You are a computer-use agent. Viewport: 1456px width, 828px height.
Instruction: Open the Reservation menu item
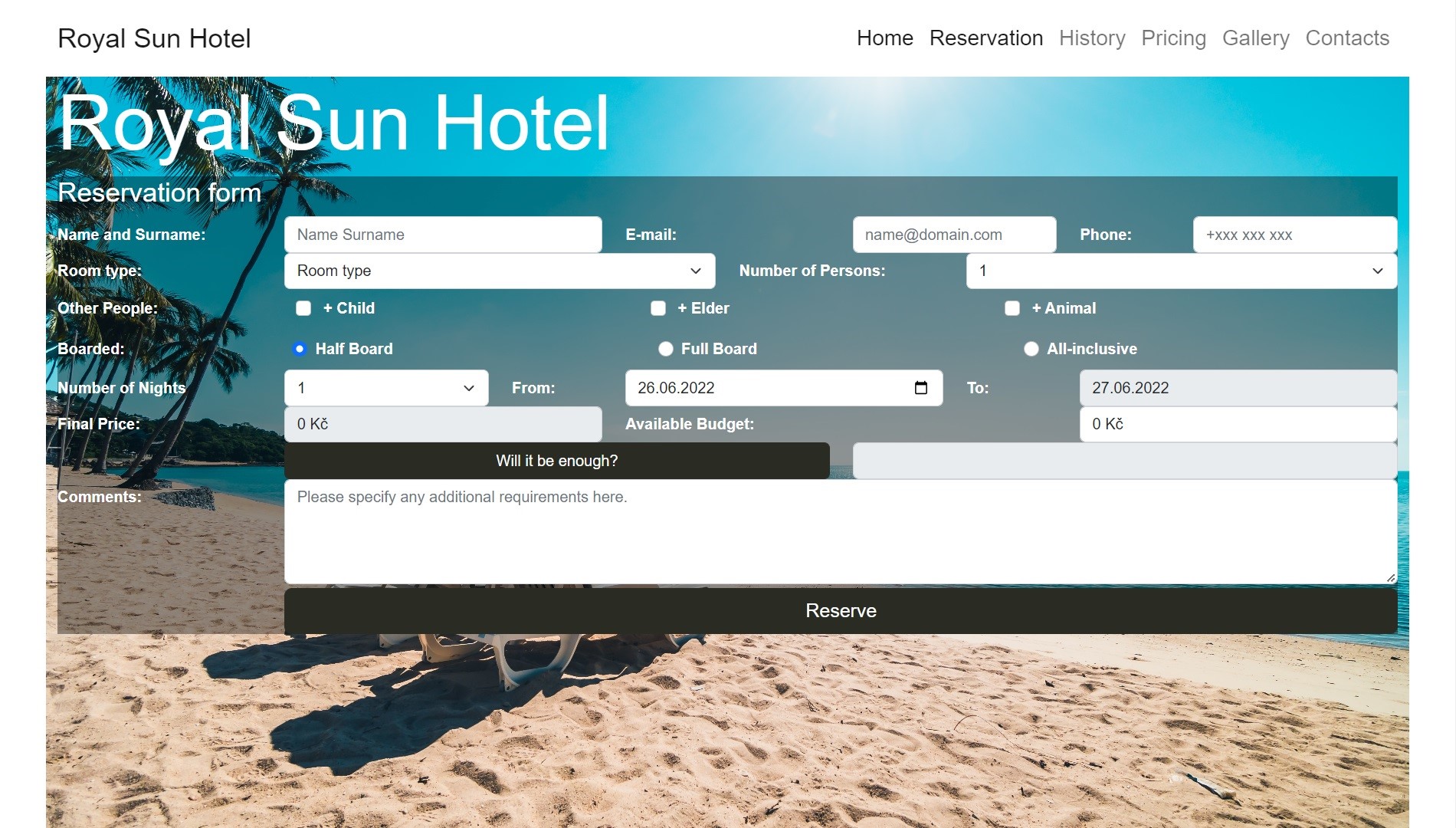tap(986, 38)
